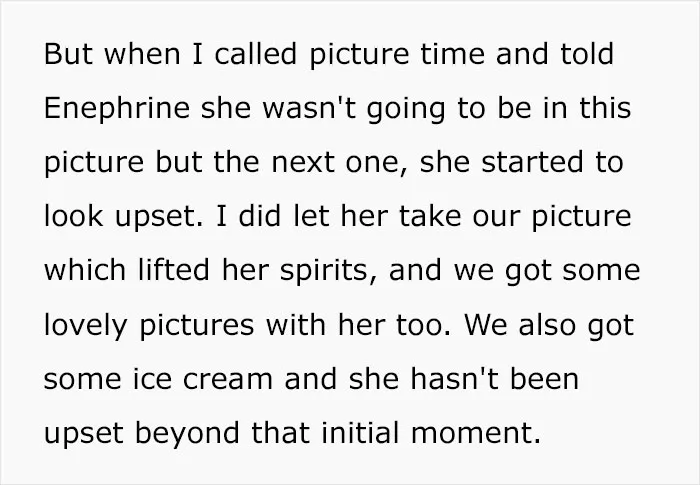Click the word "hasn't" in the seventh line
Screen dimensions: 700x485
(454, 379)
